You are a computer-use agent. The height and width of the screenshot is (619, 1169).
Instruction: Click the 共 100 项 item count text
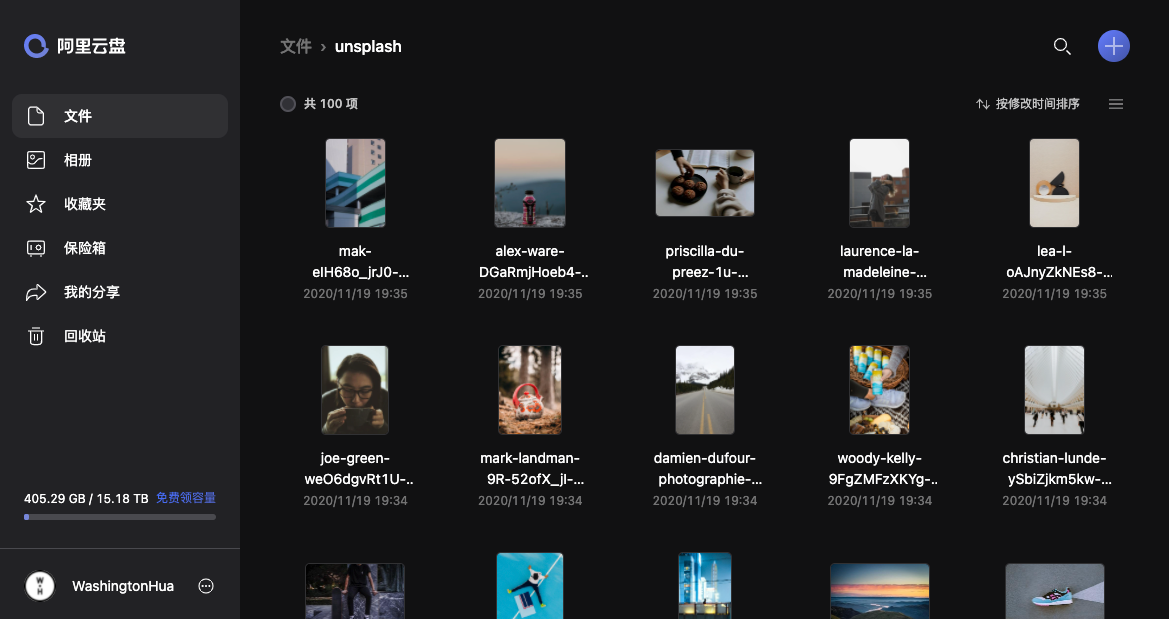[x=331, y=104]
